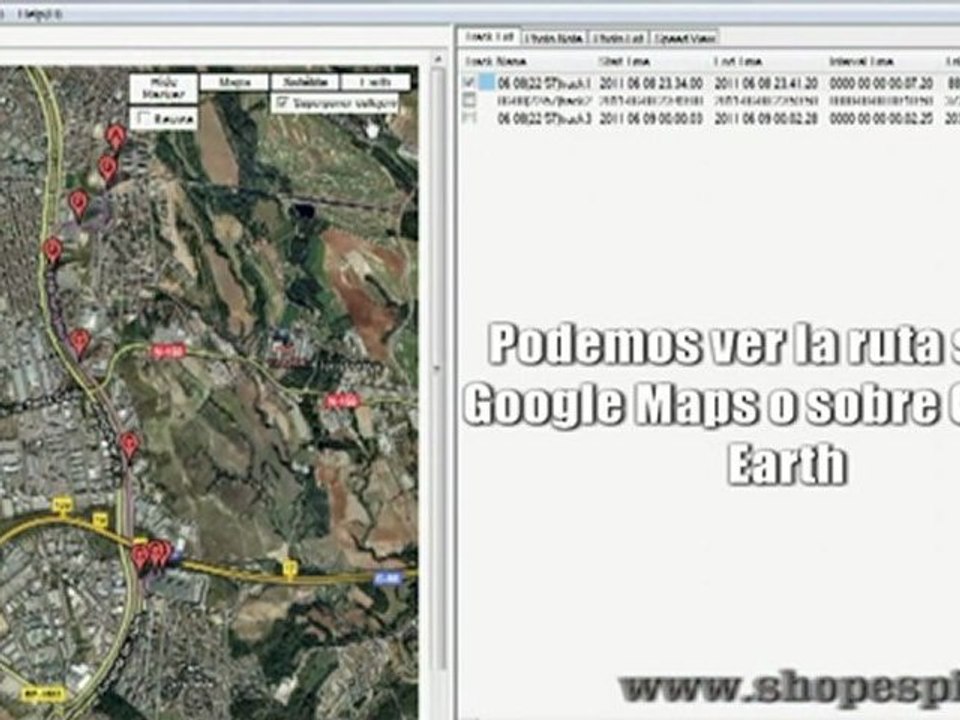Click the Hide Marker button on map
This screenshot has width=960, height=720.
[163, 88]
